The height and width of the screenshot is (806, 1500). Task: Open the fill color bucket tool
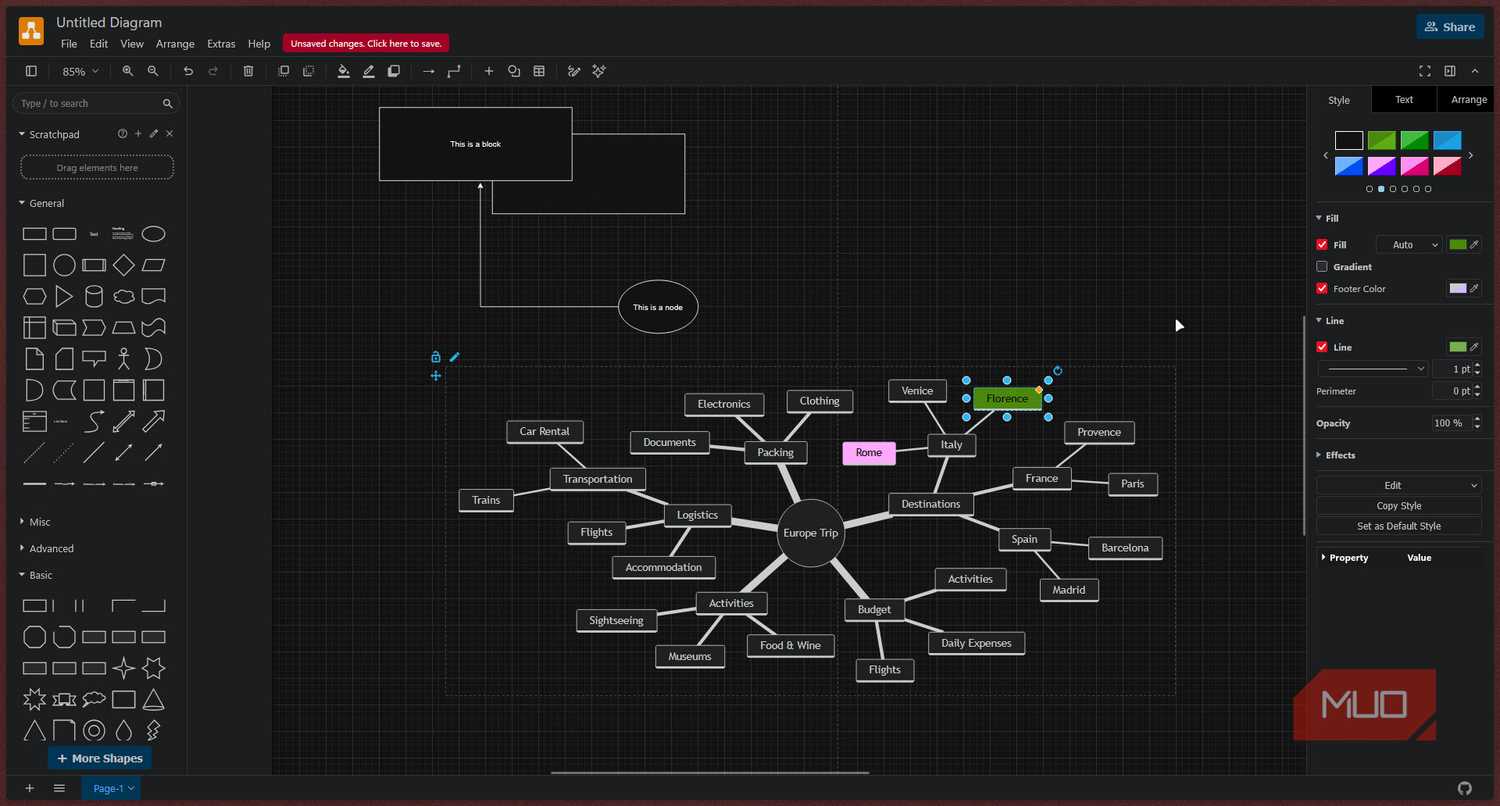click(344, 71)
